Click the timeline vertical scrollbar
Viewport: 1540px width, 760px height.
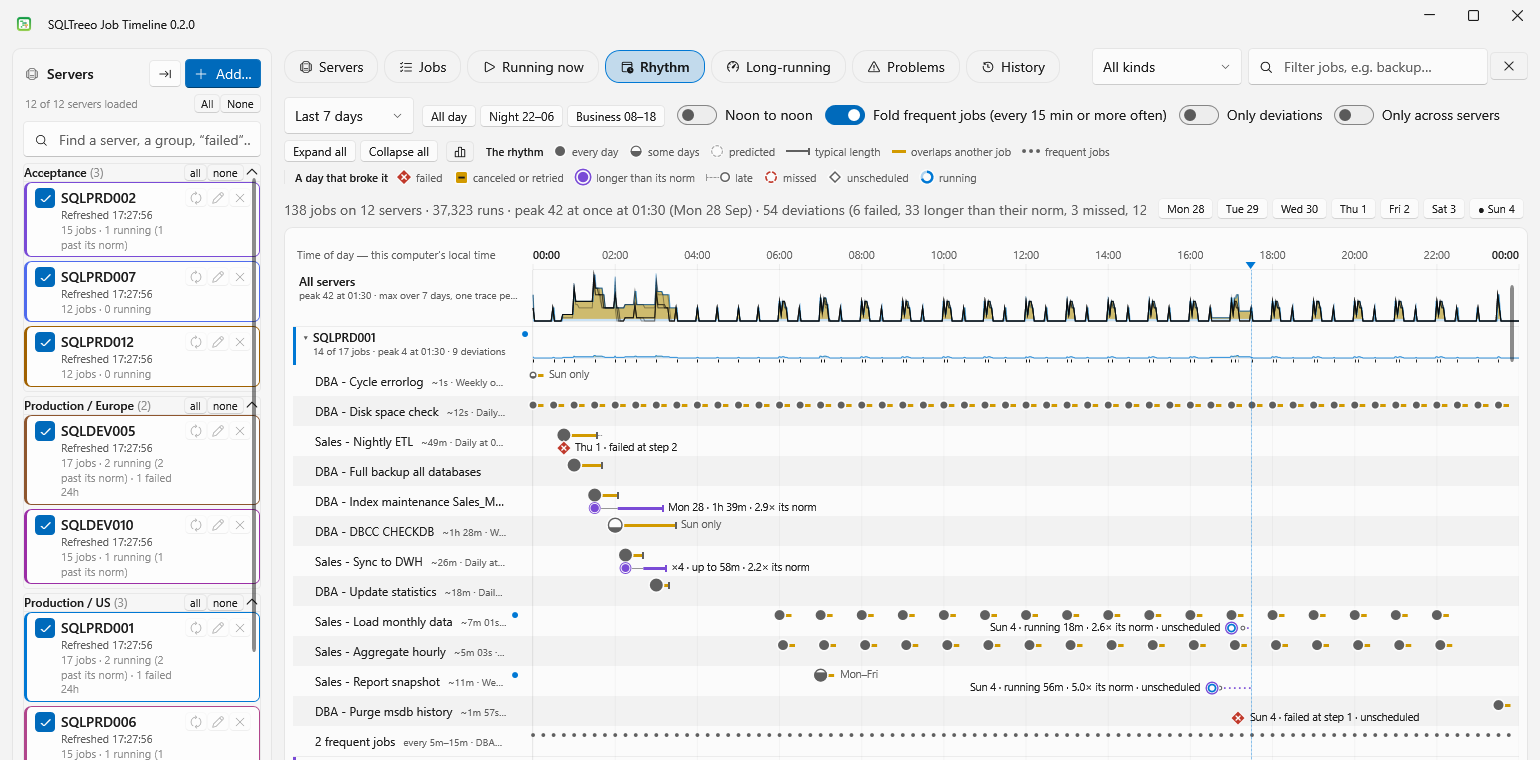point(1513,321)
